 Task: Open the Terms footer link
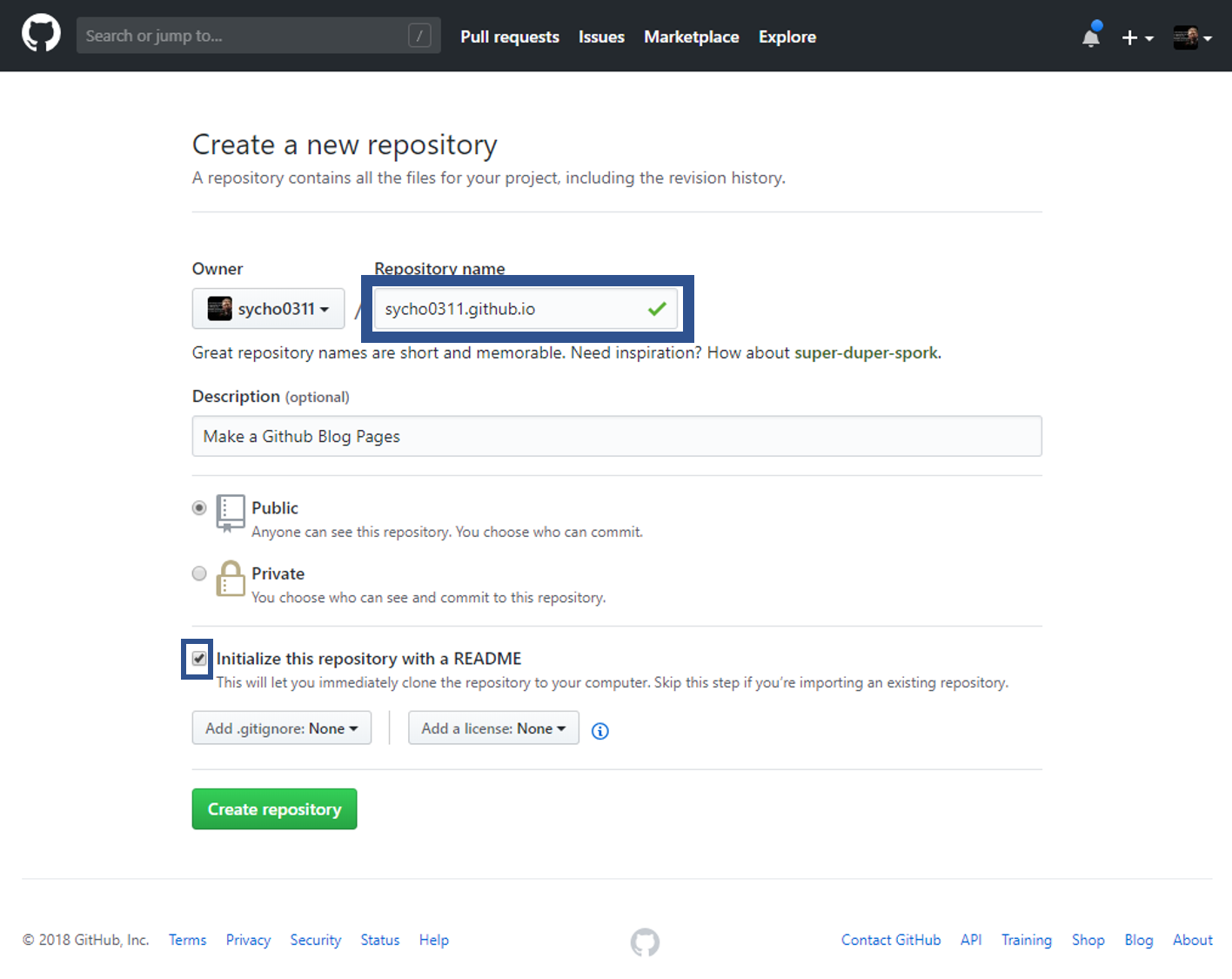click(187, 940)
